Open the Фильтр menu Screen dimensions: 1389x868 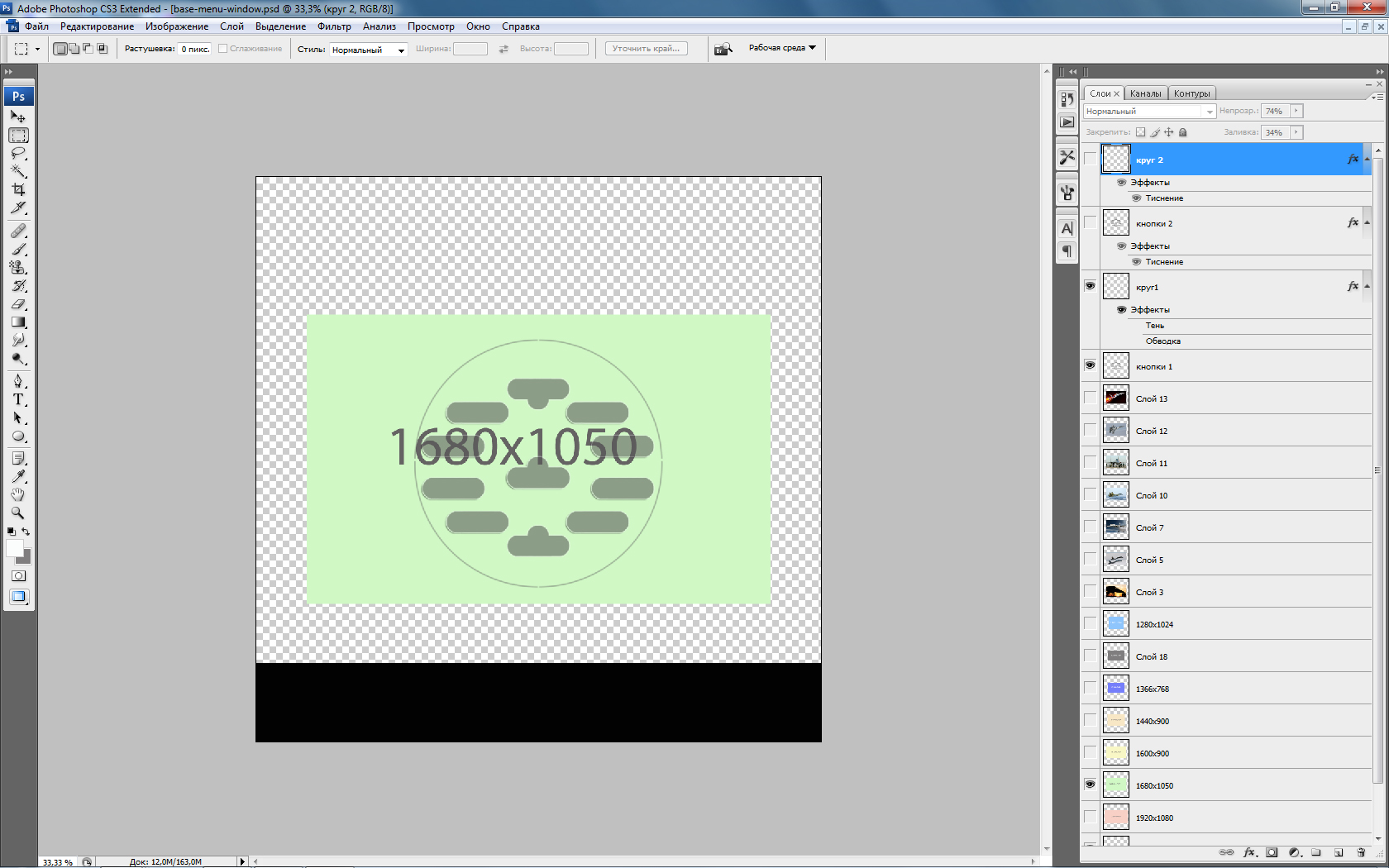click(x=334, y=26)
